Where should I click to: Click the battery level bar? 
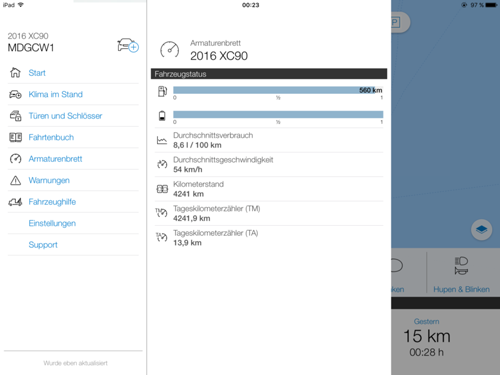pyautogui.click(x=278, y=114)
